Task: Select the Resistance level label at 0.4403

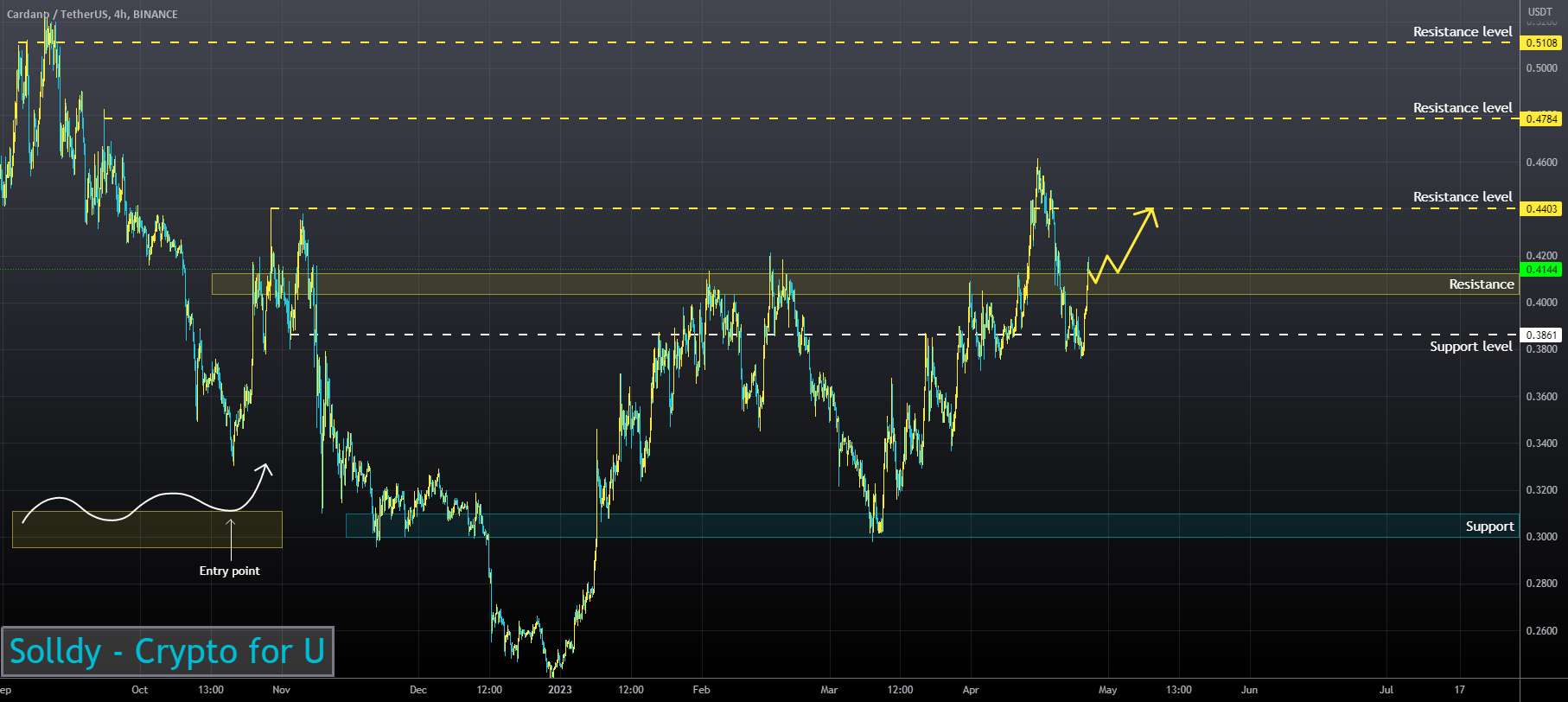Action: pyautogui.click(x=1463, y=197)
